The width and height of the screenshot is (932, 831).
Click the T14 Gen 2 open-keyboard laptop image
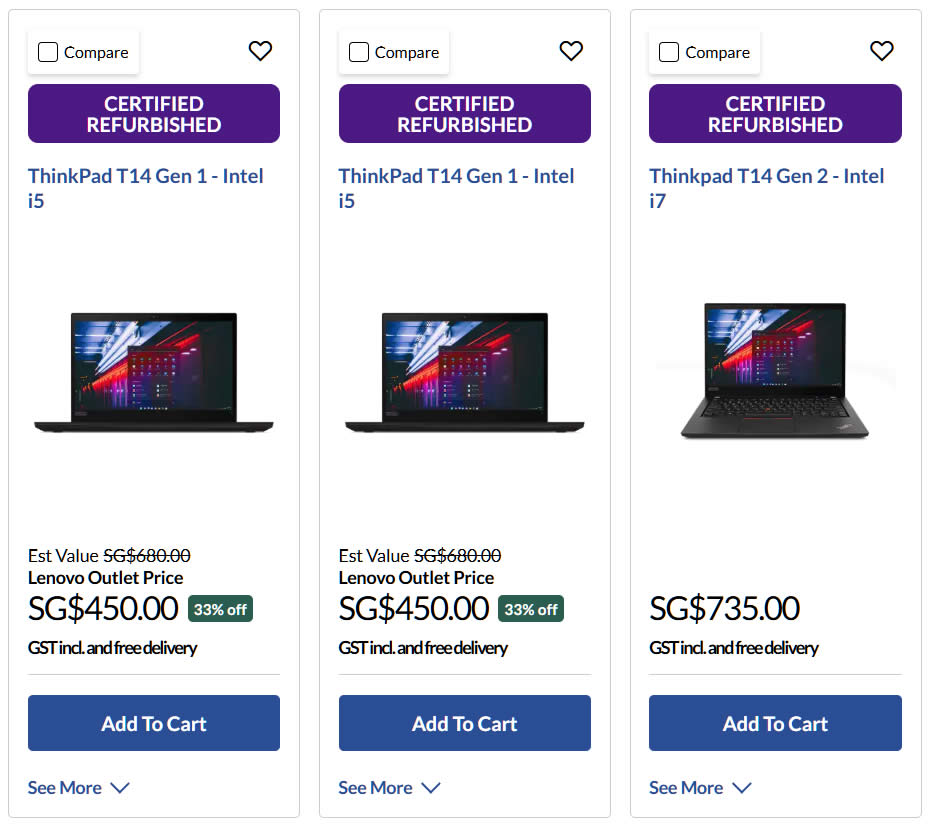pyautogui.click(x=775, y=370)
